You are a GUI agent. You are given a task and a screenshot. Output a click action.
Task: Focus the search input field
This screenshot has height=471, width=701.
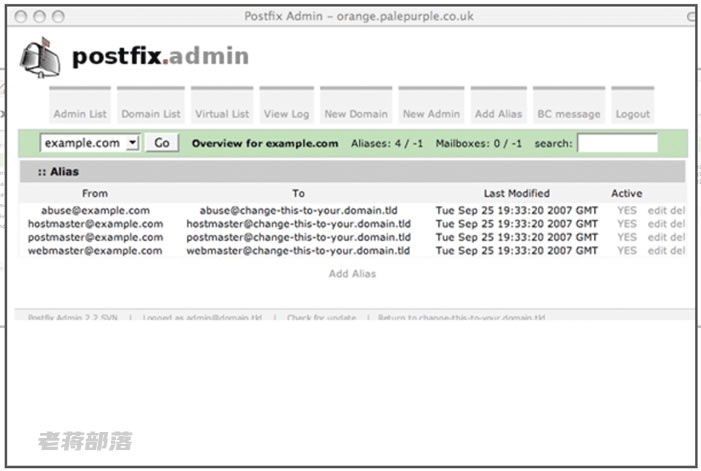click(617, 143)
